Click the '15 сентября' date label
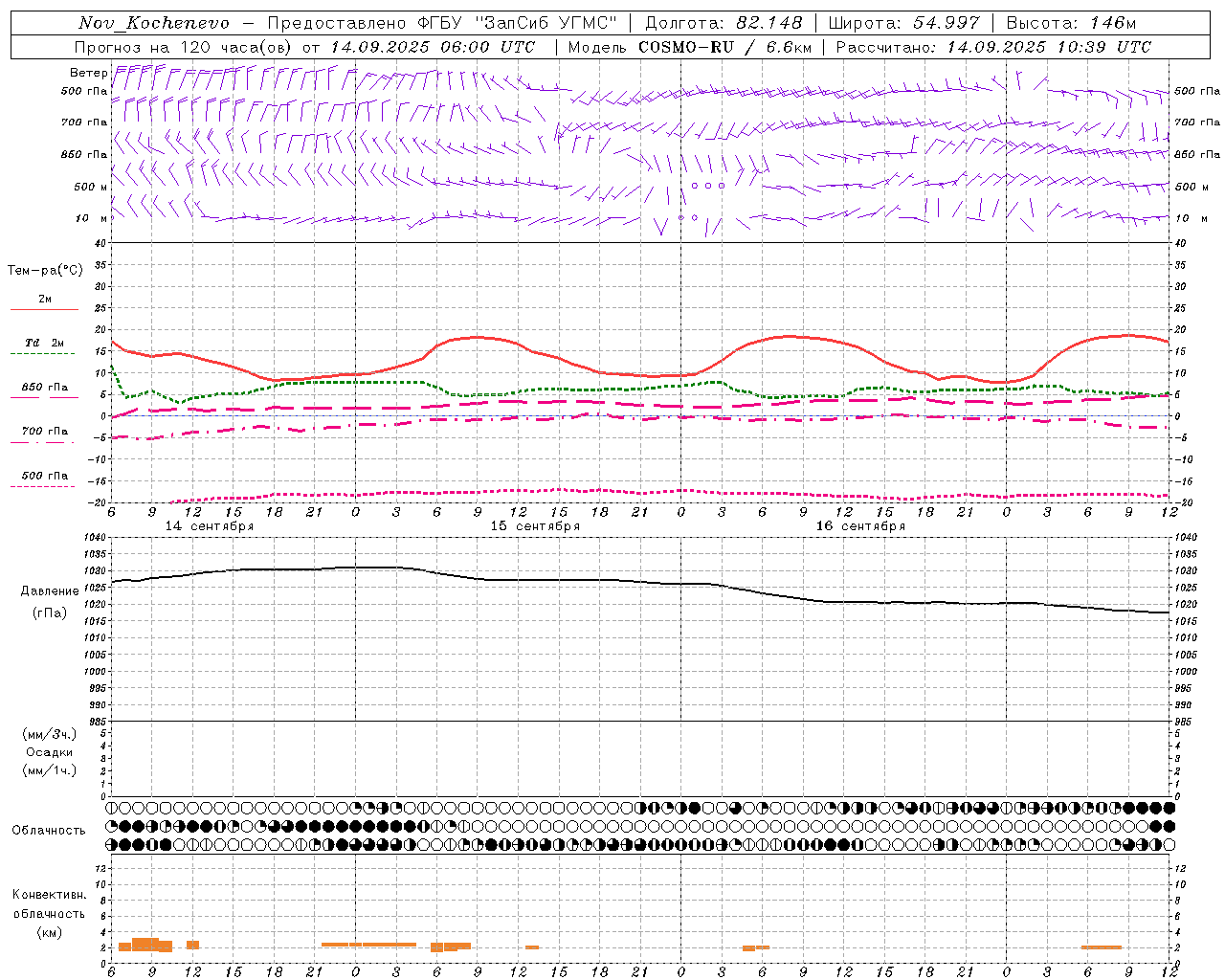 click(x=535, y=526)
